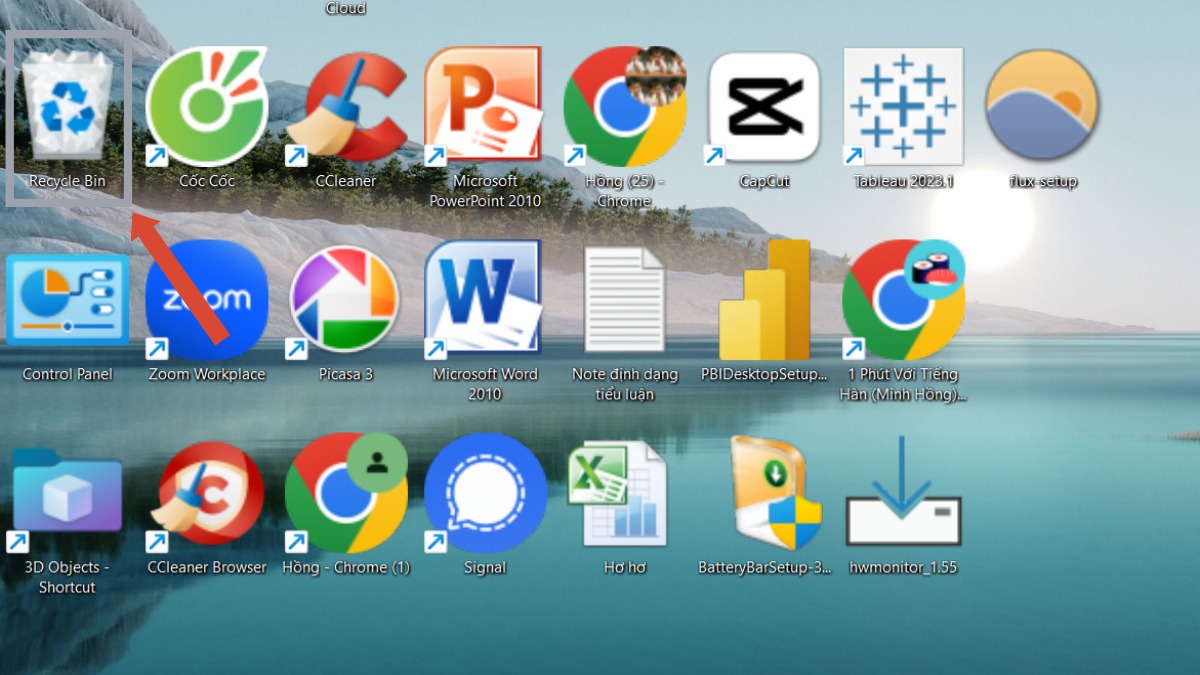This screenshot has height=675, width=1200.
Task: Click the "Hồng - Chrome (1)" label
Action: tap(346, 567)
